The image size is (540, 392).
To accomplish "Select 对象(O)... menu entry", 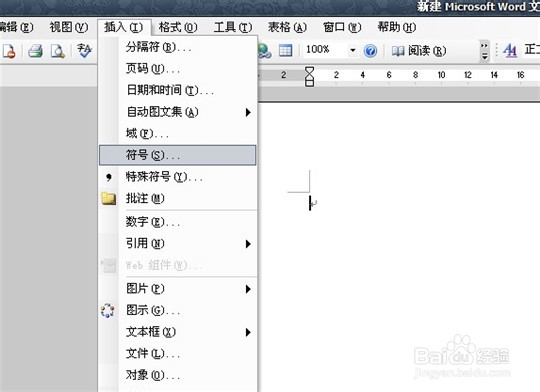I will [178, 375].
